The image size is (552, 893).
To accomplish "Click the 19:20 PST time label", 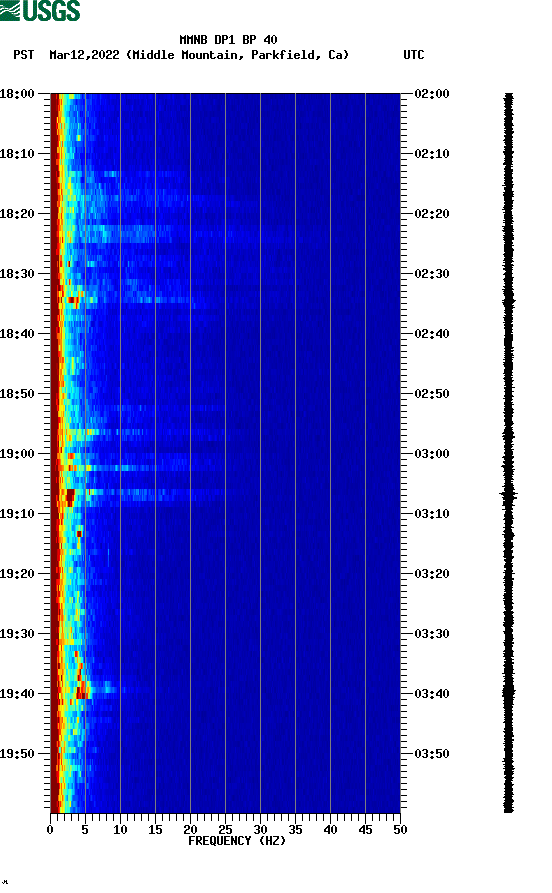I will tap(17, 574).
